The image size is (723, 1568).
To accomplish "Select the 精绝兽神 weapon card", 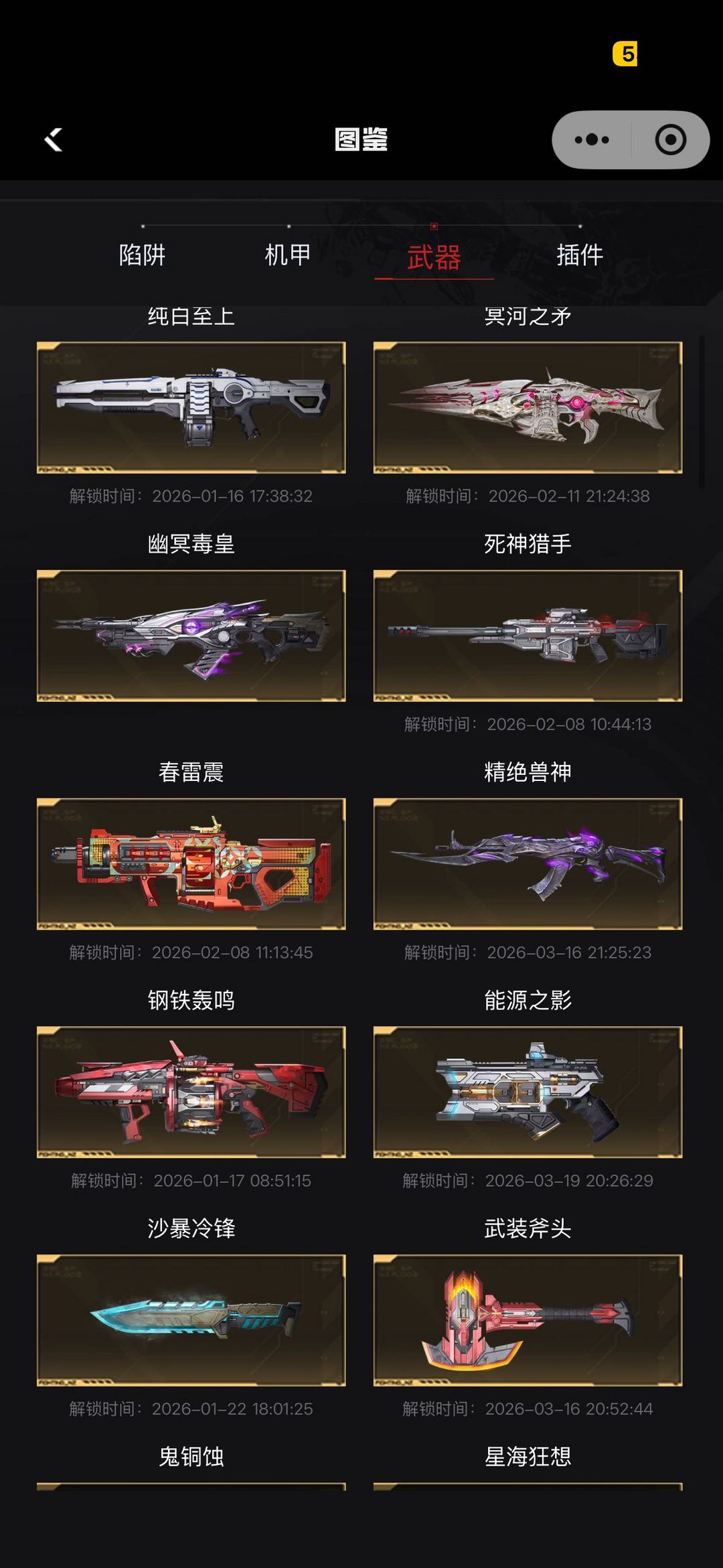I will tap(528, 864).
